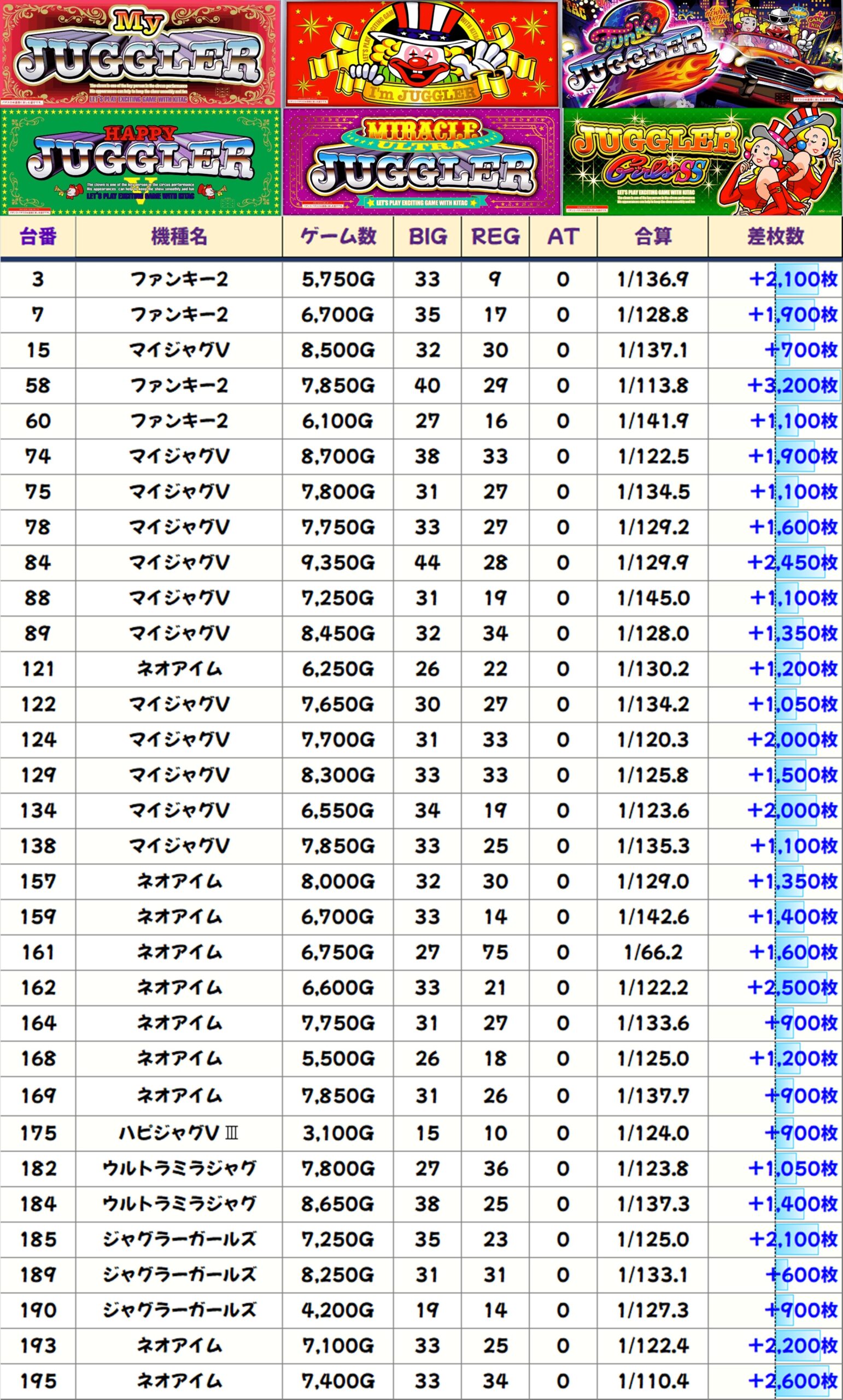Click the 1/66.2 combined rate cell

click(653, 952)
